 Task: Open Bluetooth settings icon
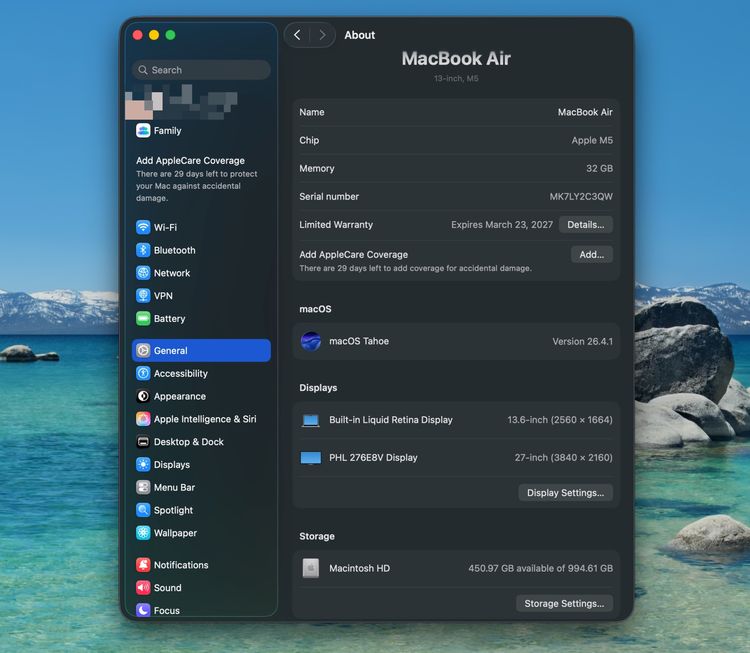[x=143, y=250]
